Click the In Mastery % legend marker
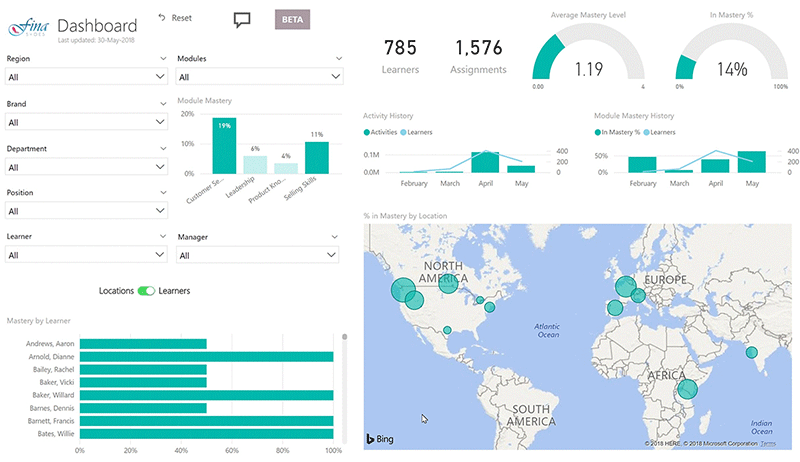 tap(597, 132)
